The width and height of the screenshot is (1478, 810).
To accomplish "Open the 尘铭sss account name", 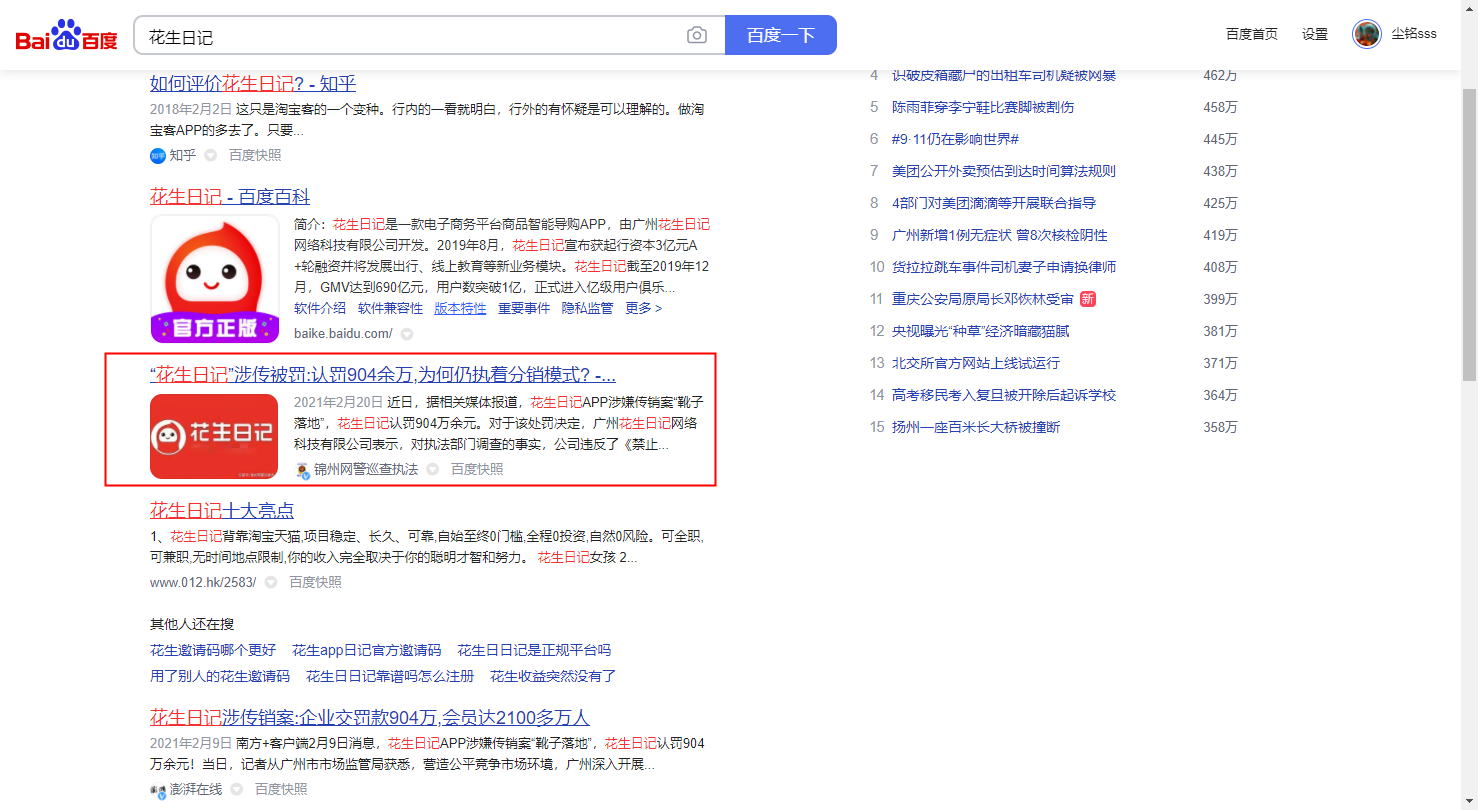I will click(1414, 34).
